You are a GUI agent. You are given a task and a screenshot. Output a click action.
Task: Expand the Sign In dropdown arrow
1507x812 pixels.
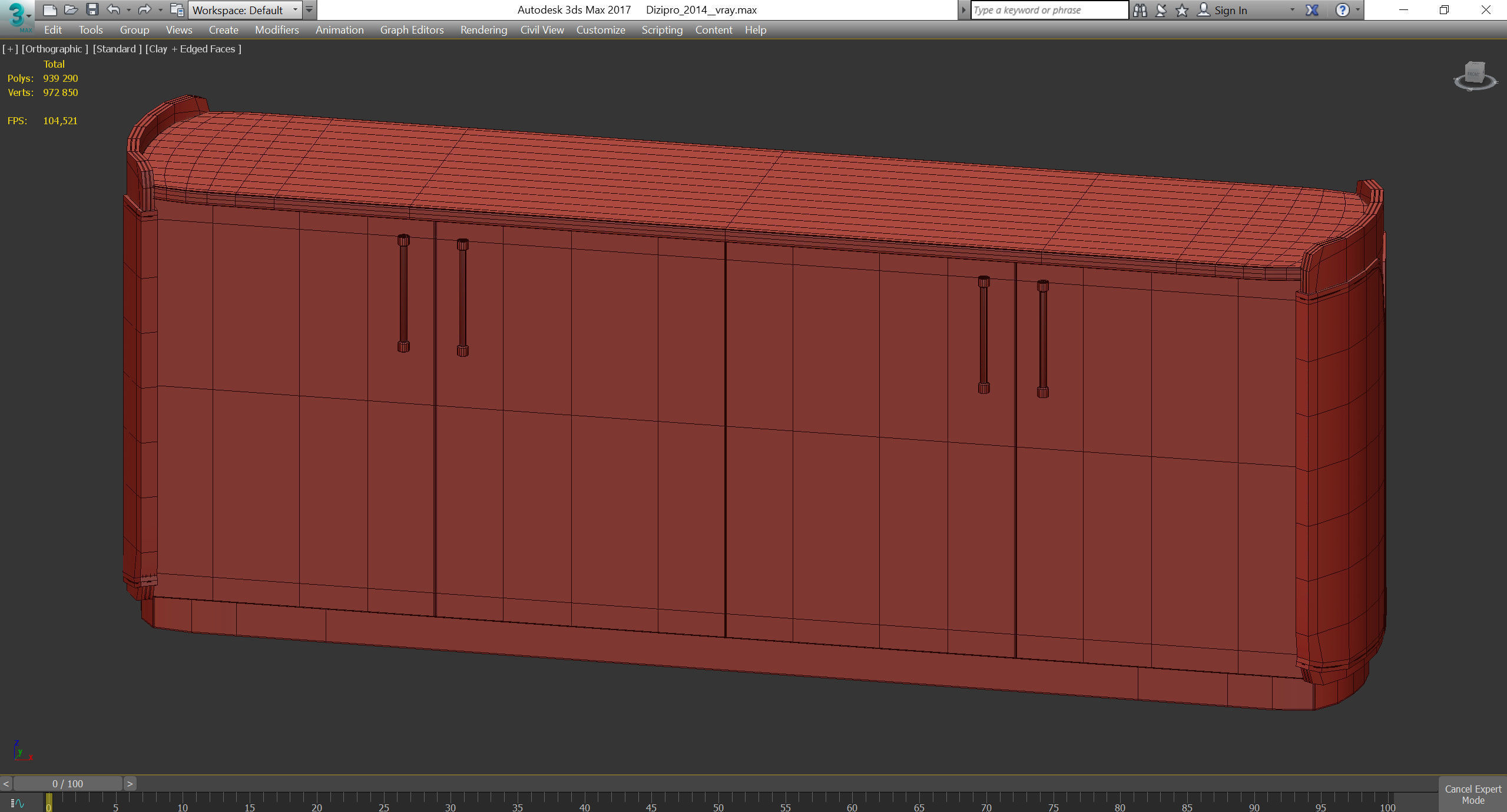point(1293,10)
